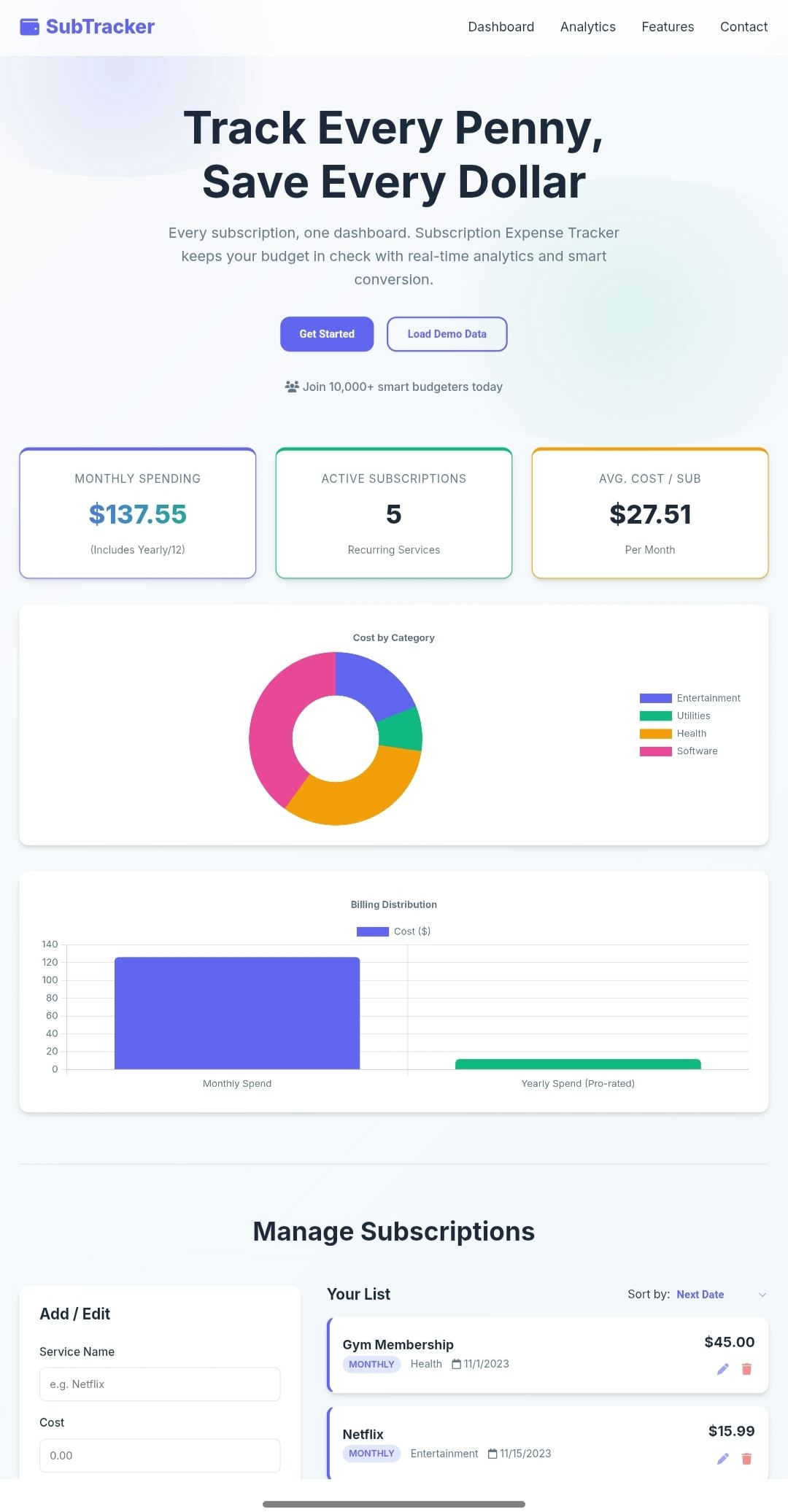This screenshot has height=1512, width=788.
Task: Open the Sort by Next Date dropdown
Action: pos(721,1295)
